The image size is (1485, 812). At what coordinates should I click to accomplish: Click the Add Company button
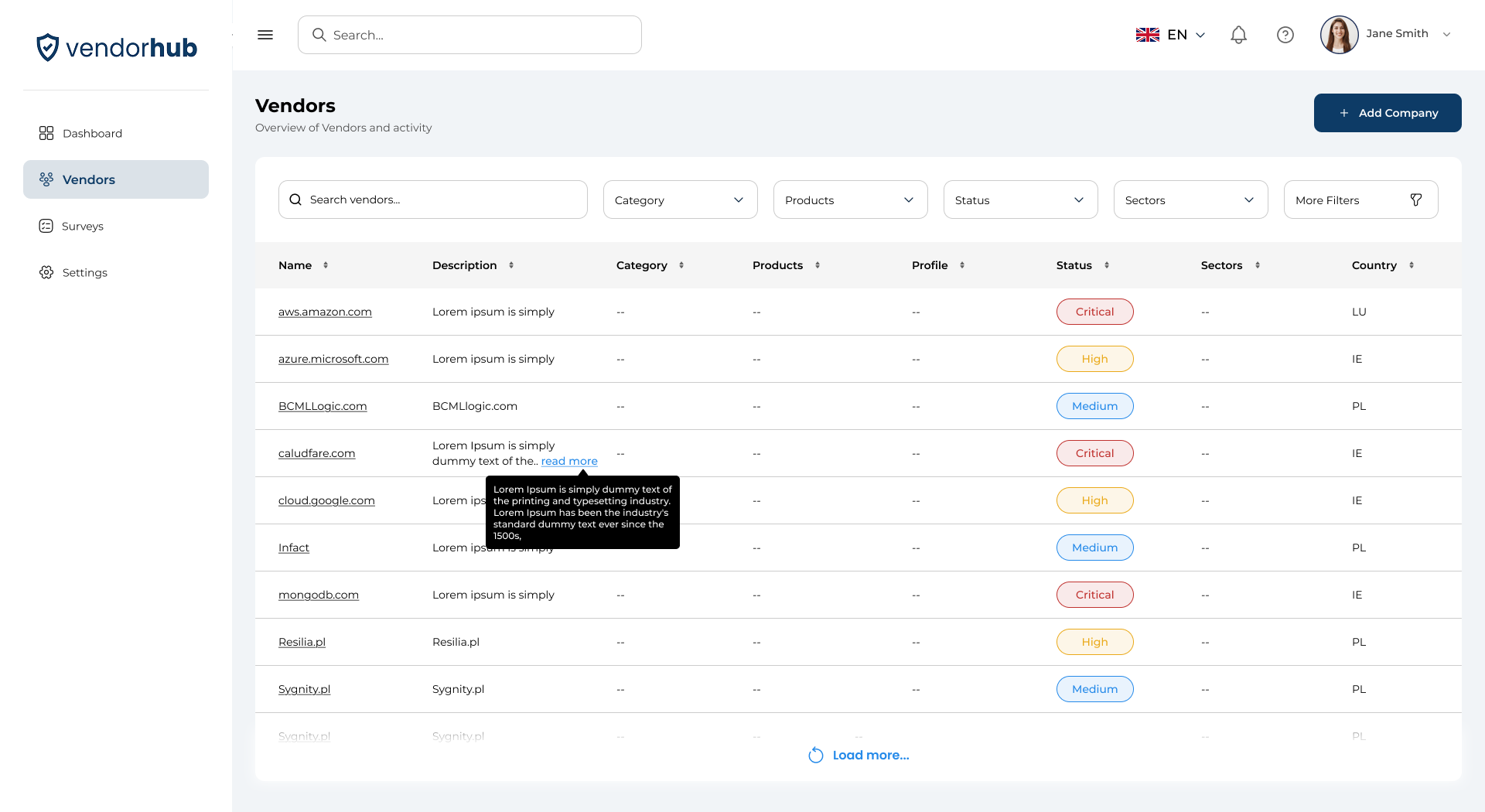coord(1387,113)
